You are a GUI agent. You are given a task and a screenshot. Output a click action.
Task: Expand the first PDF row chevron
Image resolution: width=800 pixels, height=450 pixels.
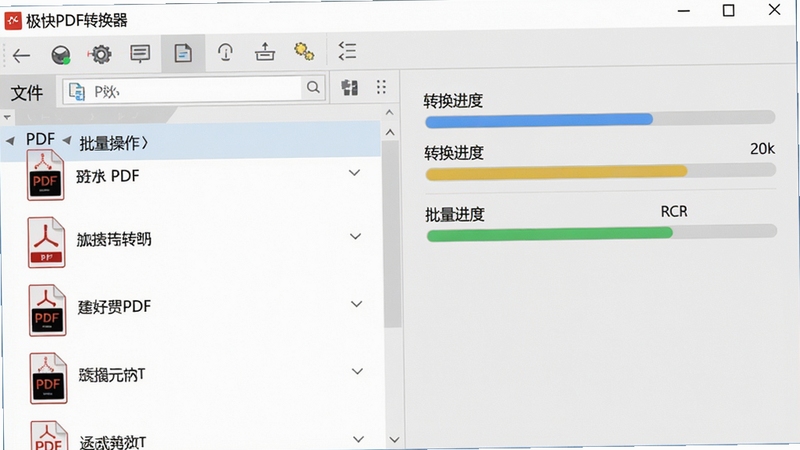[x=355, y=173]
